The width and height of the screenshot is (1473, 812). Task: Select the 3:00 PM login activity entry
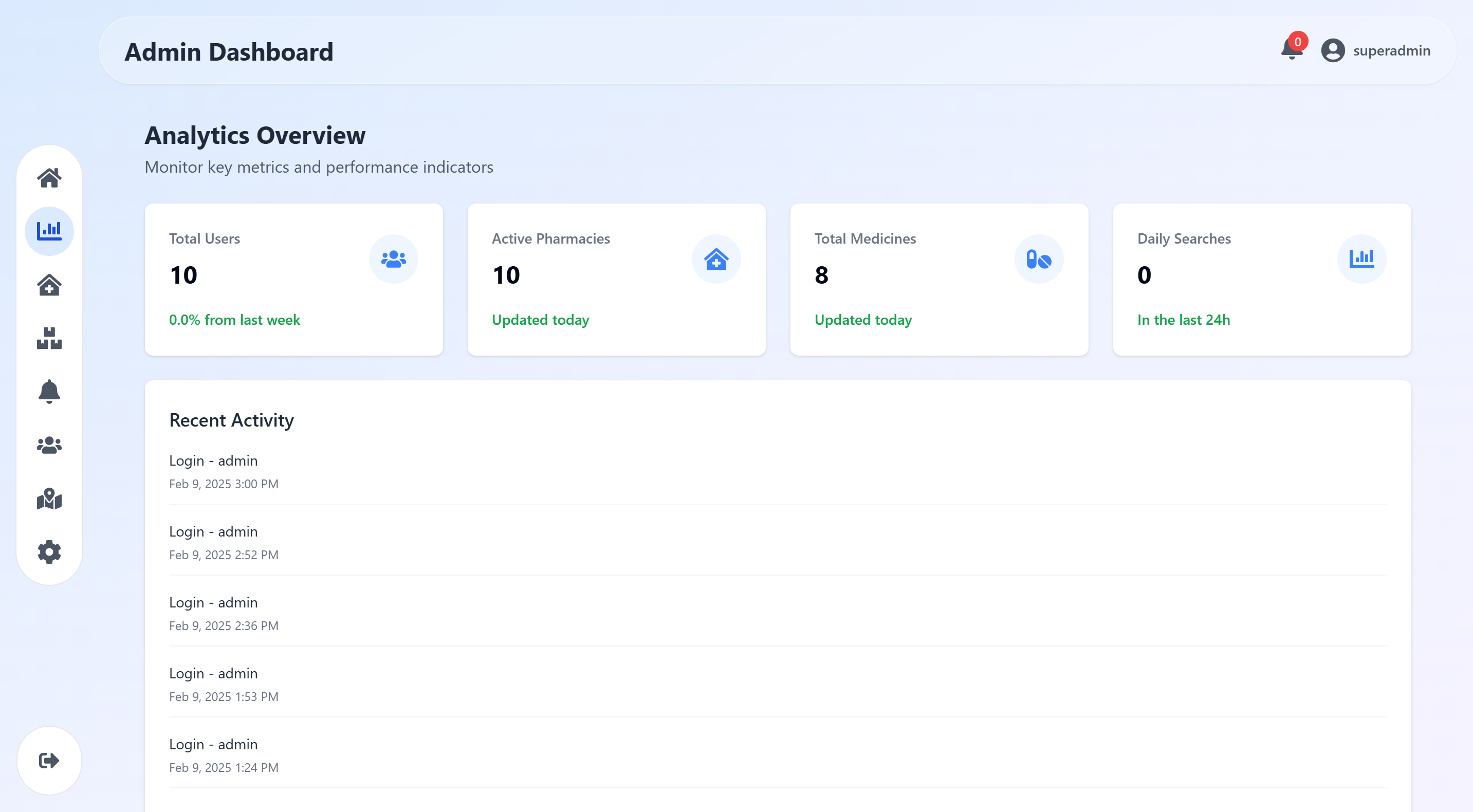tap(224, 472)
